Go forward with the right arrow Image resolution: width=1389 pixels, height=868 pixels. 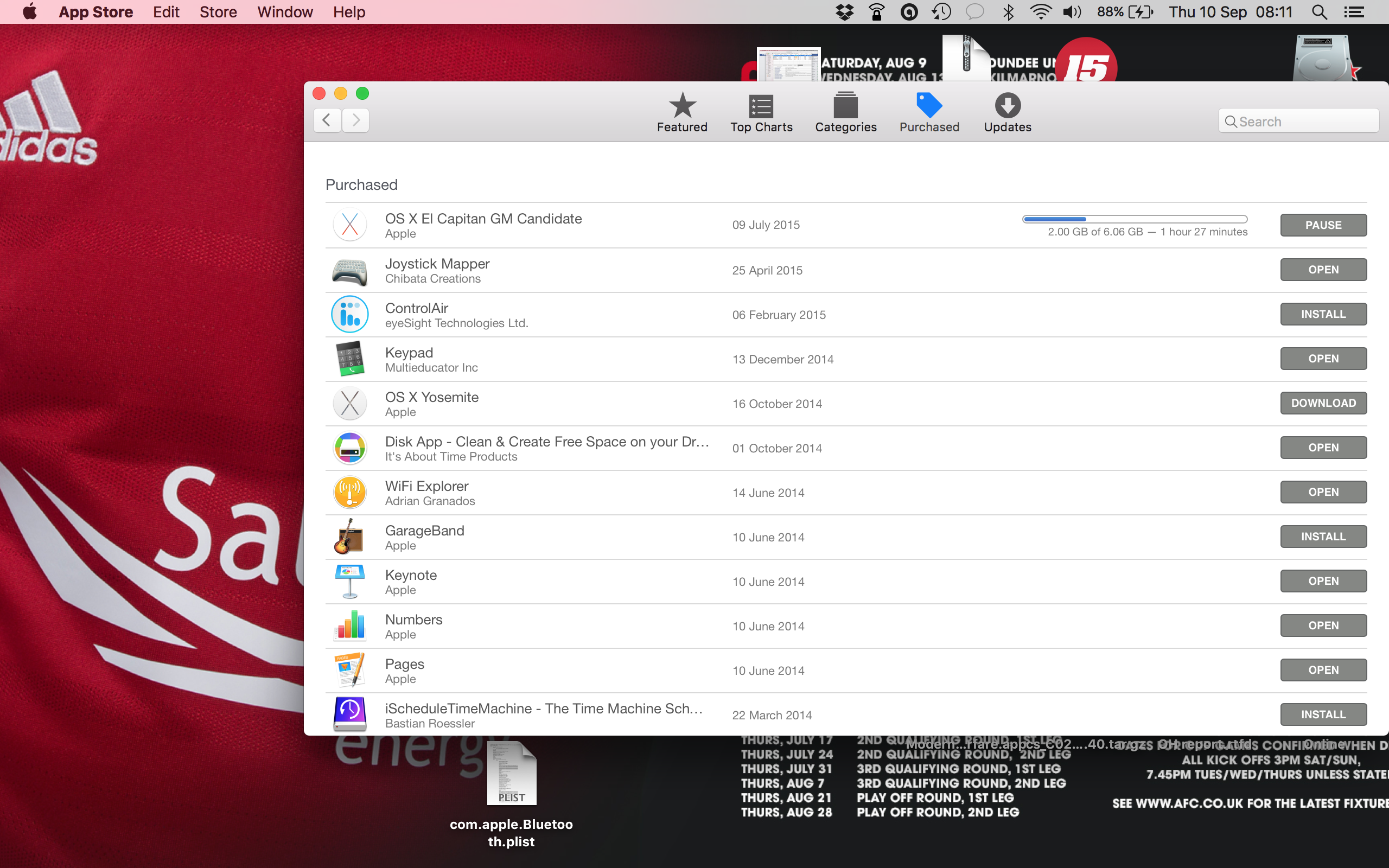356,120
